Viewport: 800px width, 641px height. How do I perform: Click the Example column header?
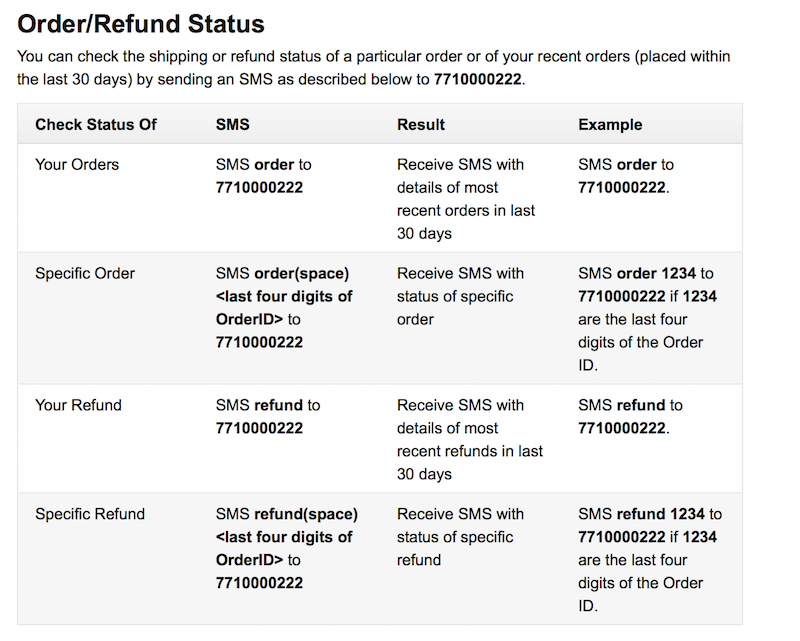point(610,125)
